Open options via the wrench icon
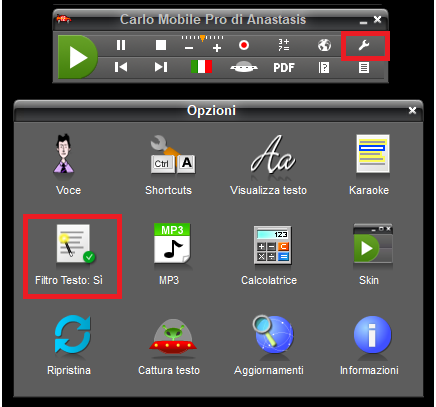Screen dimensions: 436x407 (364, 45)
